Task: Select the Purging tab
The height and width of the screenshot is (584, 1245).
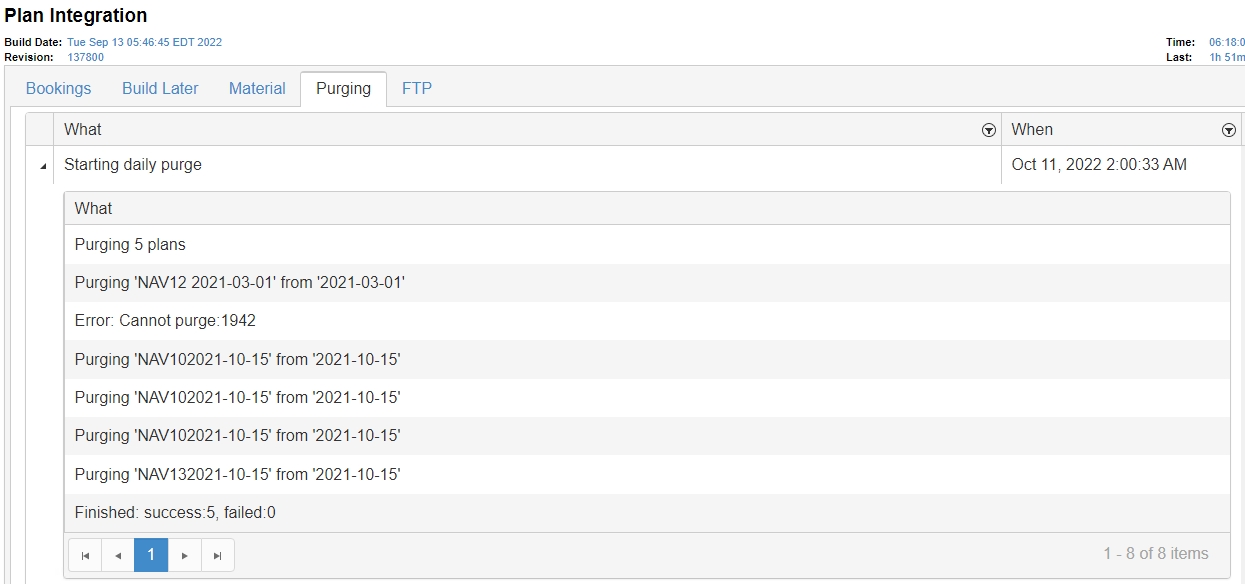Action: 343,89
